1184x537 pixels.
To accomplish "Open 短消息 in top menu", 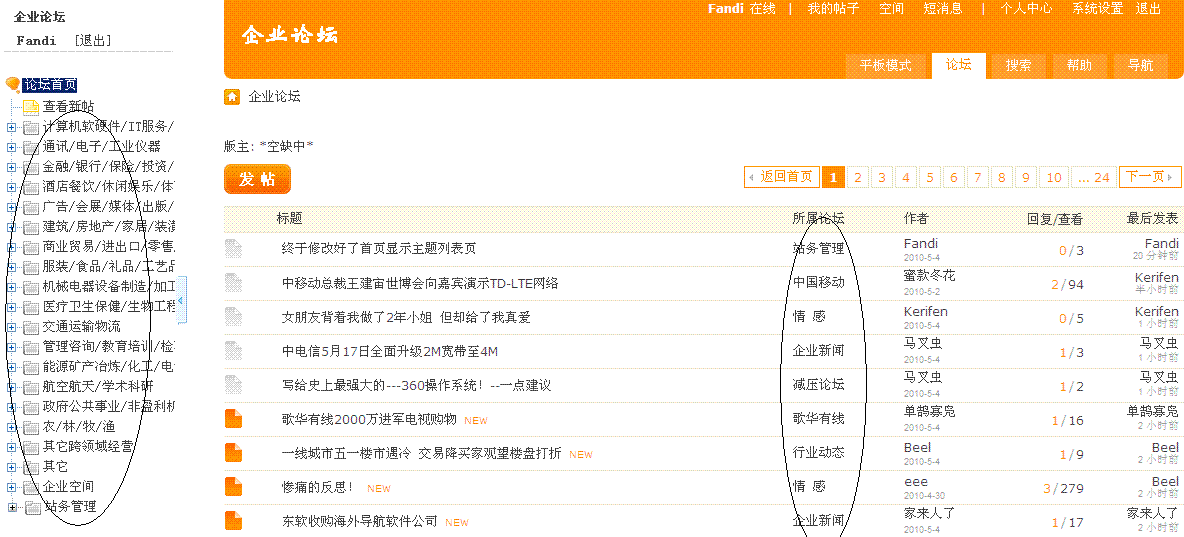I will point(943,9).
